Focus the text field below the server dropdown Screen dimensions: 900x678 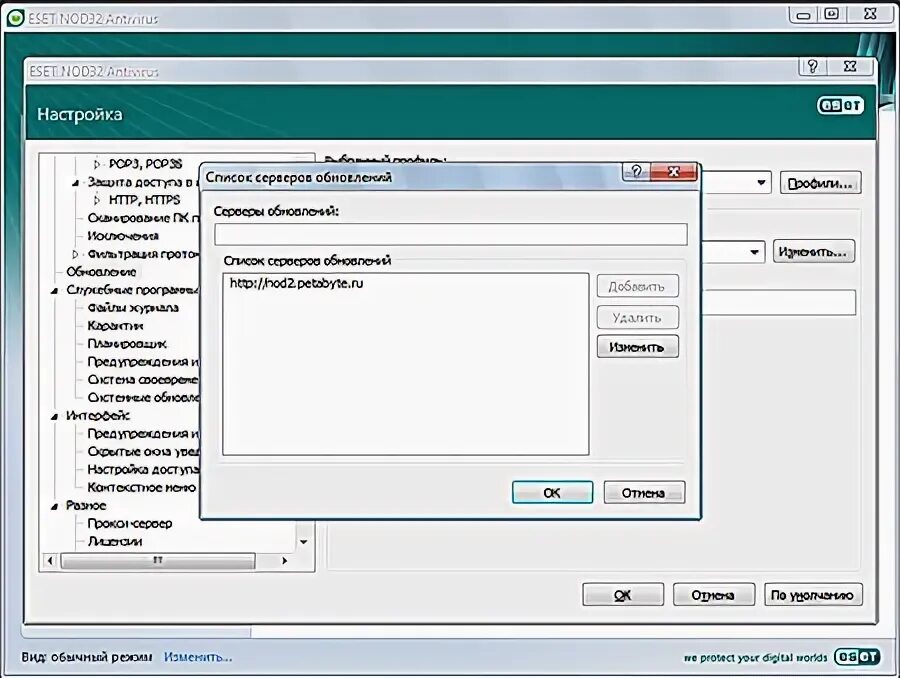(779, 303)
